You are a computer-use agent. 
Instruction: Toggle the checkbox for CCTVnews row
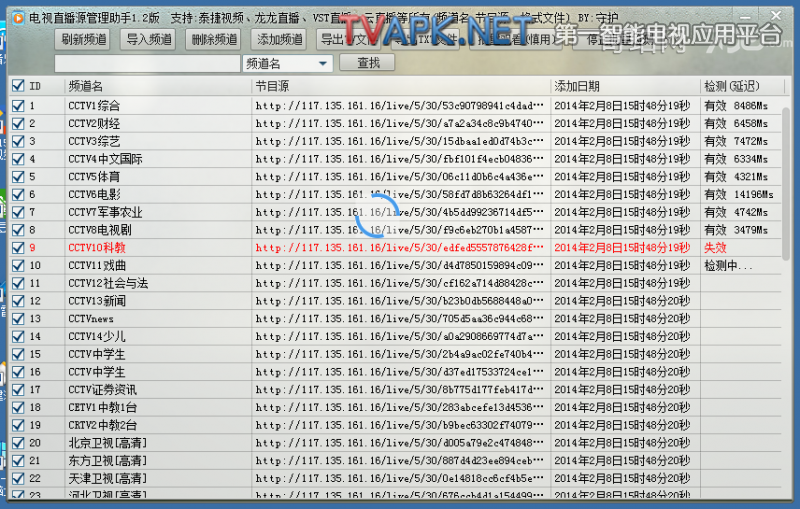(18, 319)
